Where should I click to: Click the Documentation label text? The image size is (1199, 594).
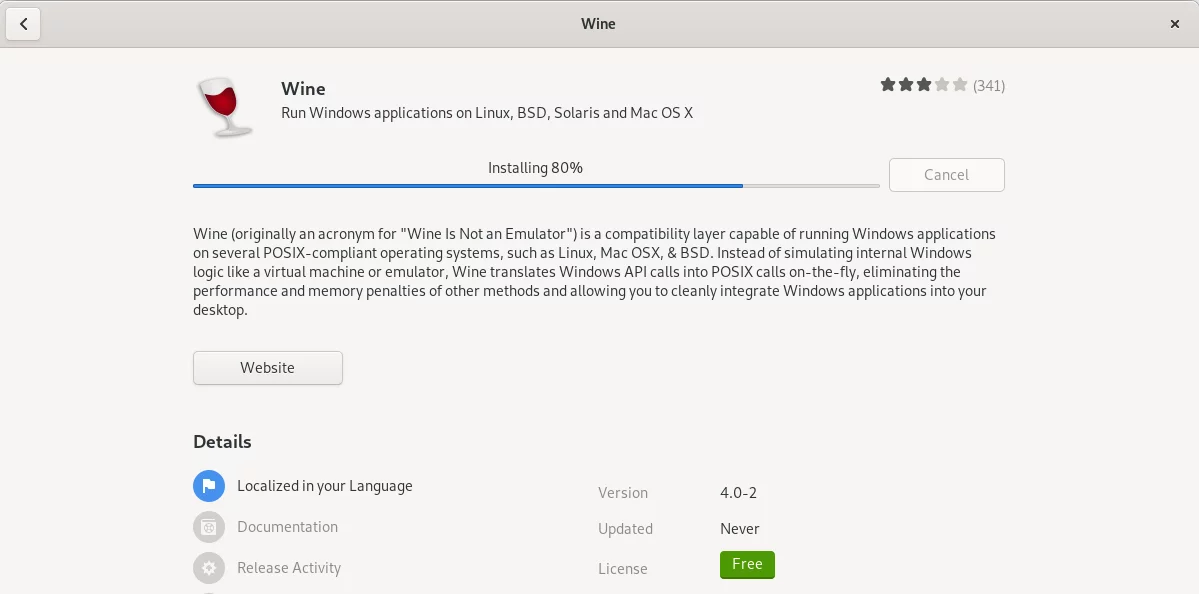288,527
